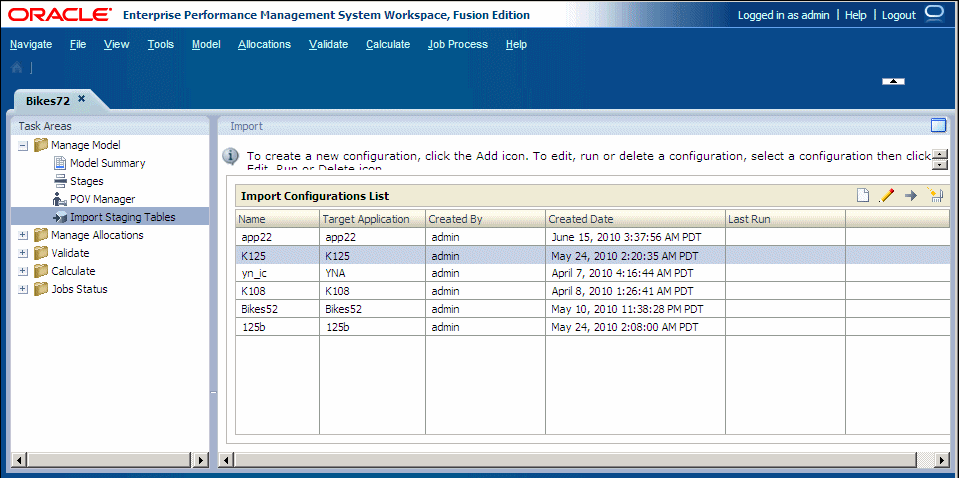Click the Edit configuration pencil icon

[886, 196]
